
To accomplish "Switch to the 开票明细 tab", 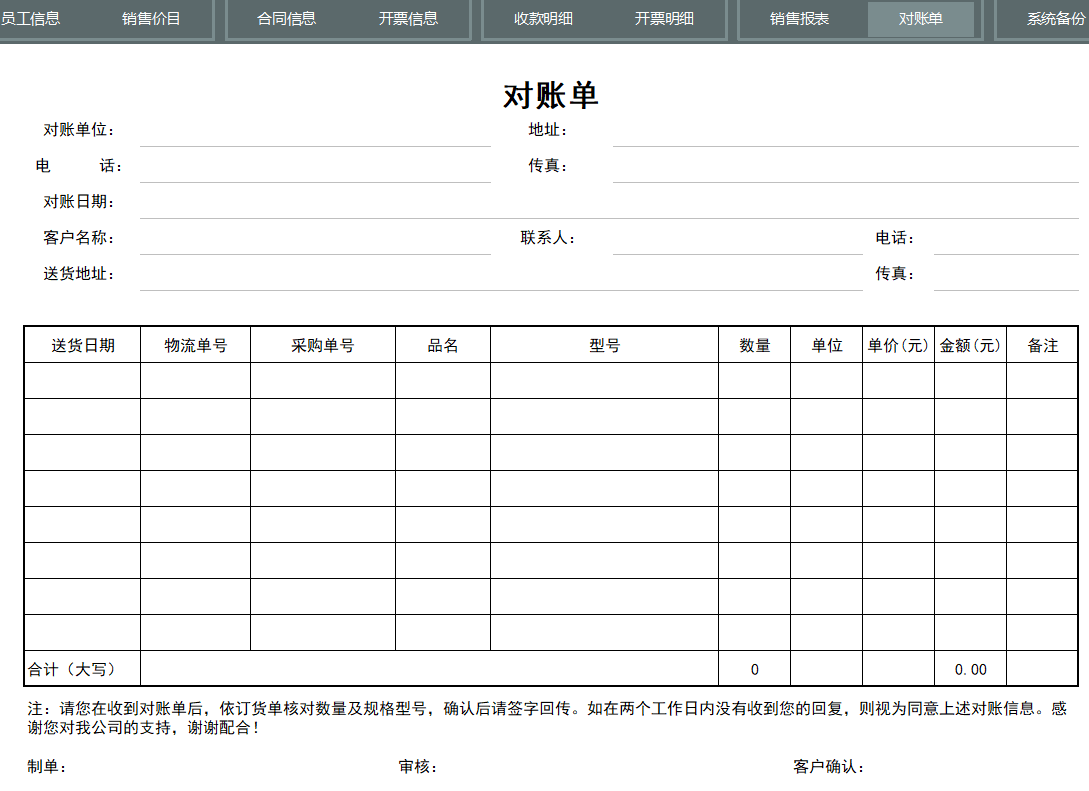I will click(664, 19).
